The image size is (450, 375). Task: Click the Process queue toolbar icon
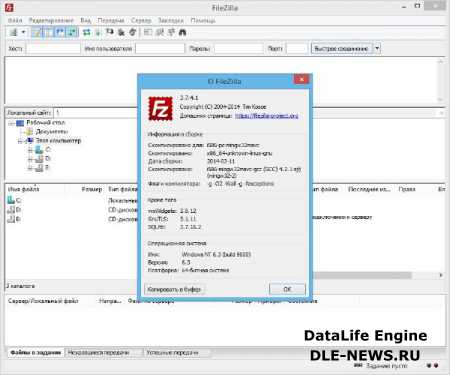pos(98,32)
